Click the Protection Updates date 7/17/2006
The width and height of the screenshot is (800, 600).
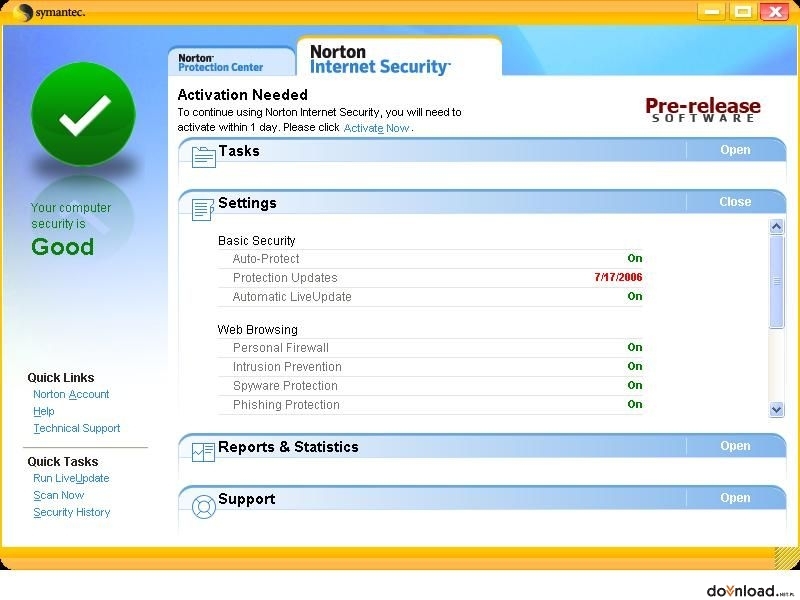pos(618,278)
